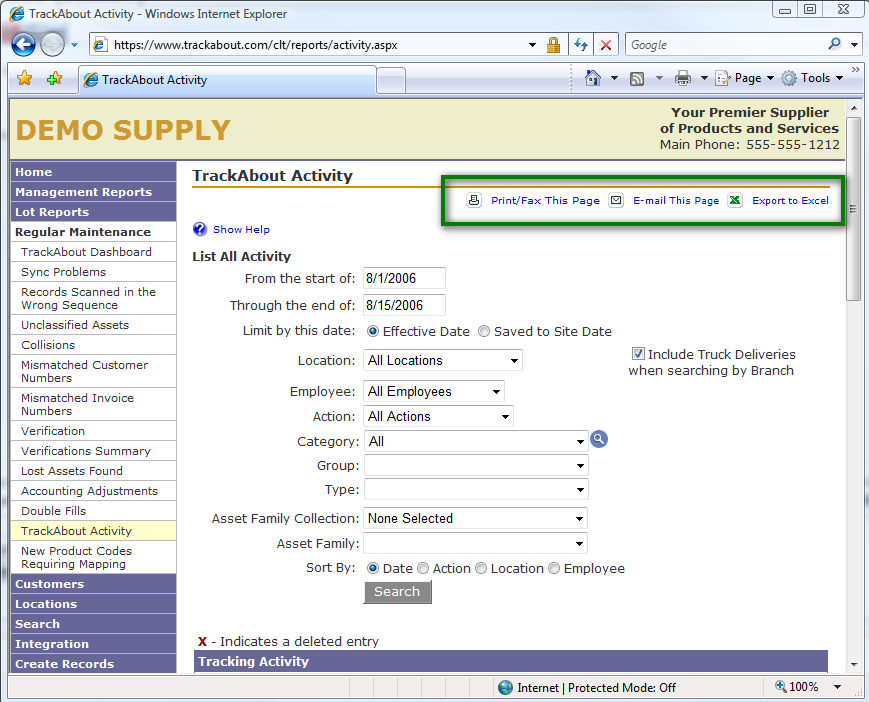Viewport: 869px width, 702px height.
Task: Click the Google search magnifier icon
Action: (x=834, y=44)
